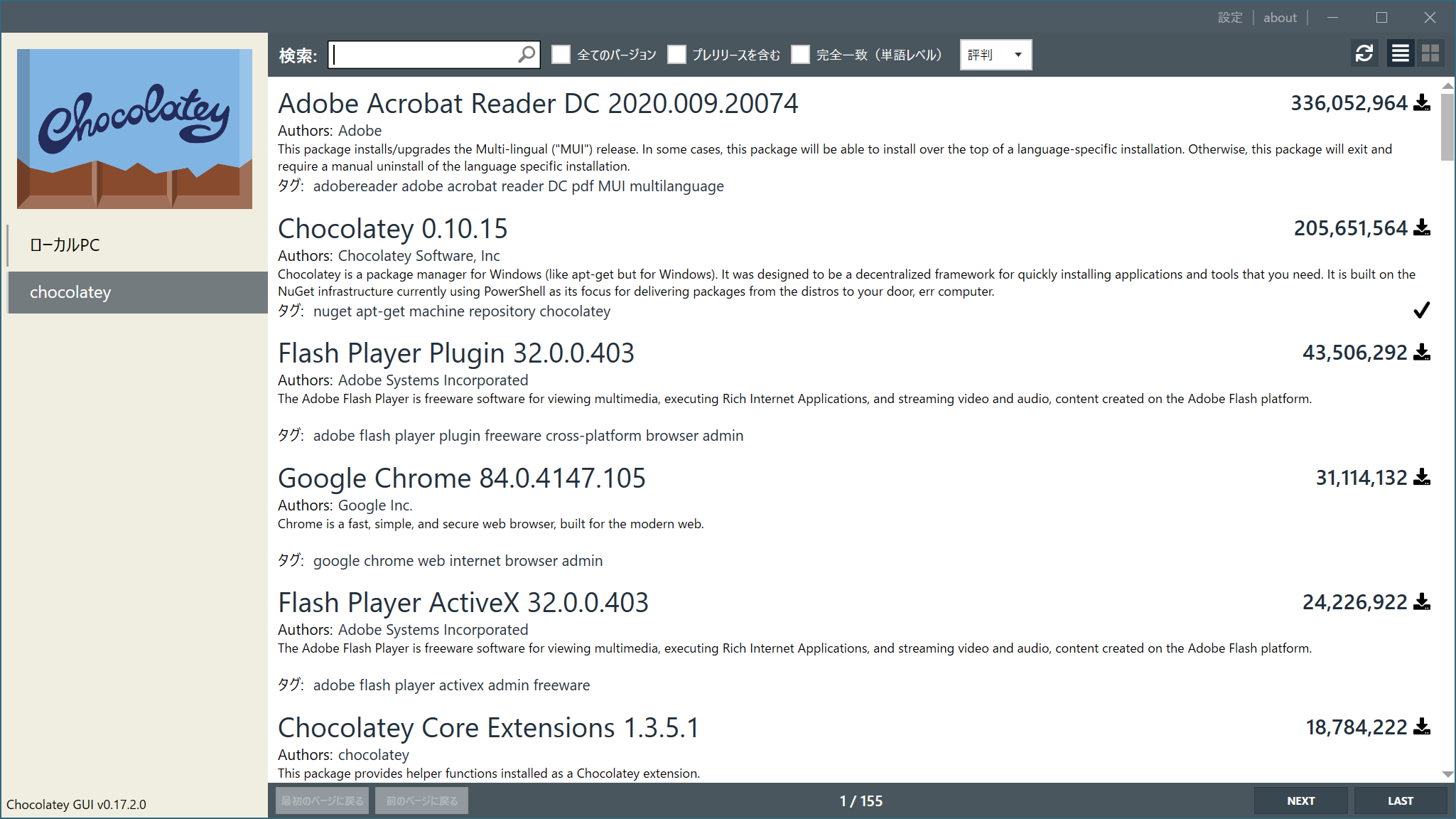Open Chocolatey 0.10.15 package title
Image resolution: width=1456 pixels, height=819 pixels.
click(x=393, y=229)
